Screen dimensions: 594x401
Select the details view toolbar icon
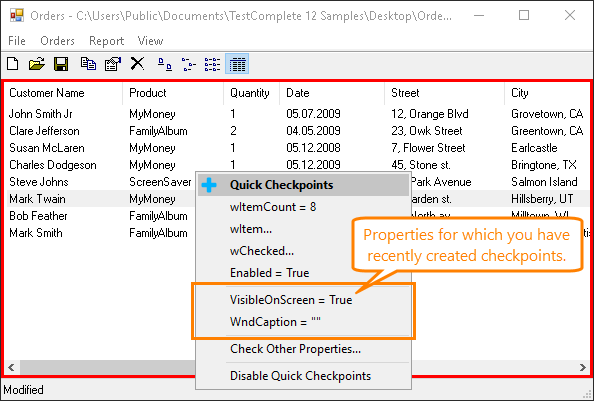pos(237,64)
